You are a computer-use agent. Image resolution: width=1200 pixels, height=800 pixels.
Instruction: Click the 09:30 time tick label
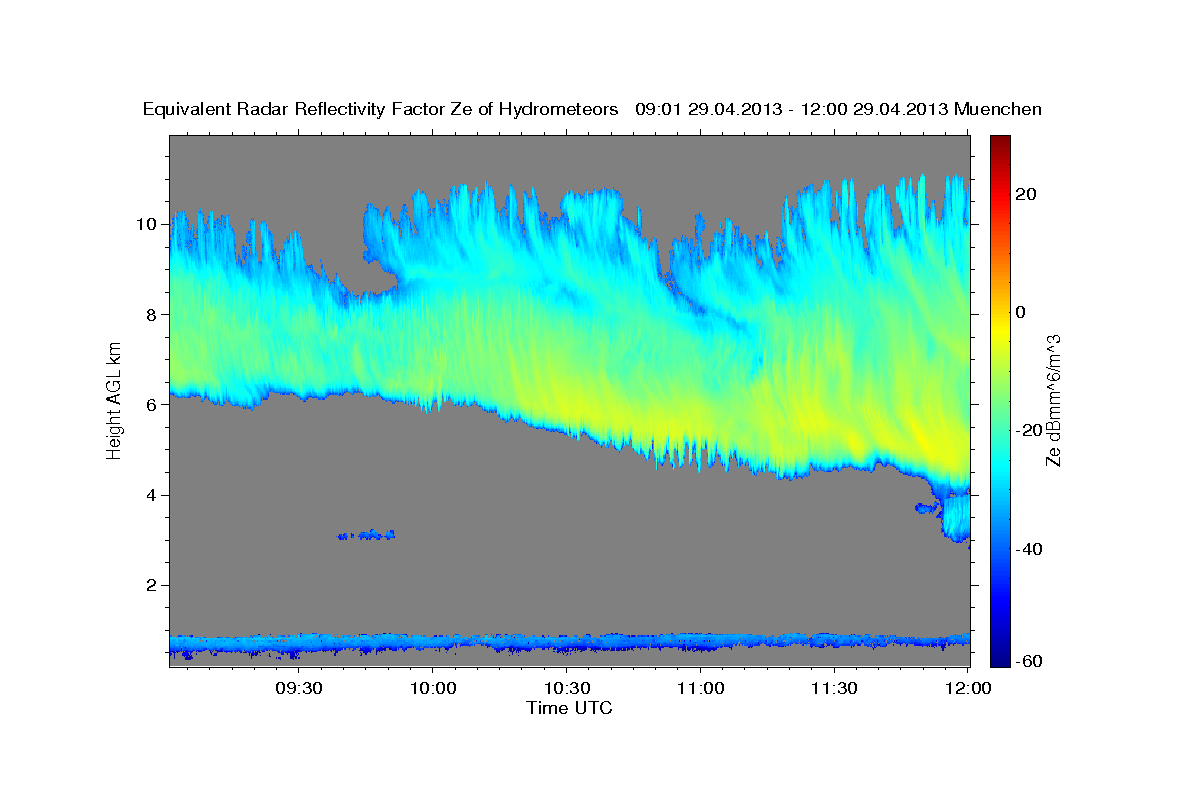point(299,689)
